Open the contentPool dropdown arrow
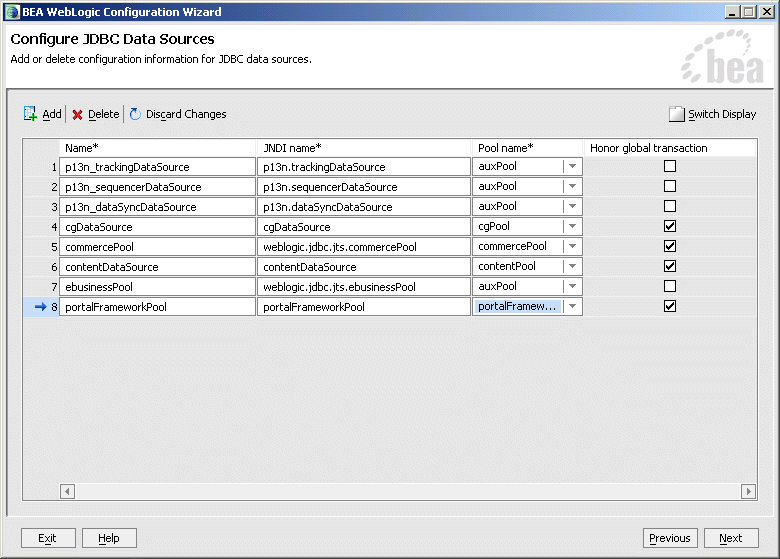 coord(573,266)
